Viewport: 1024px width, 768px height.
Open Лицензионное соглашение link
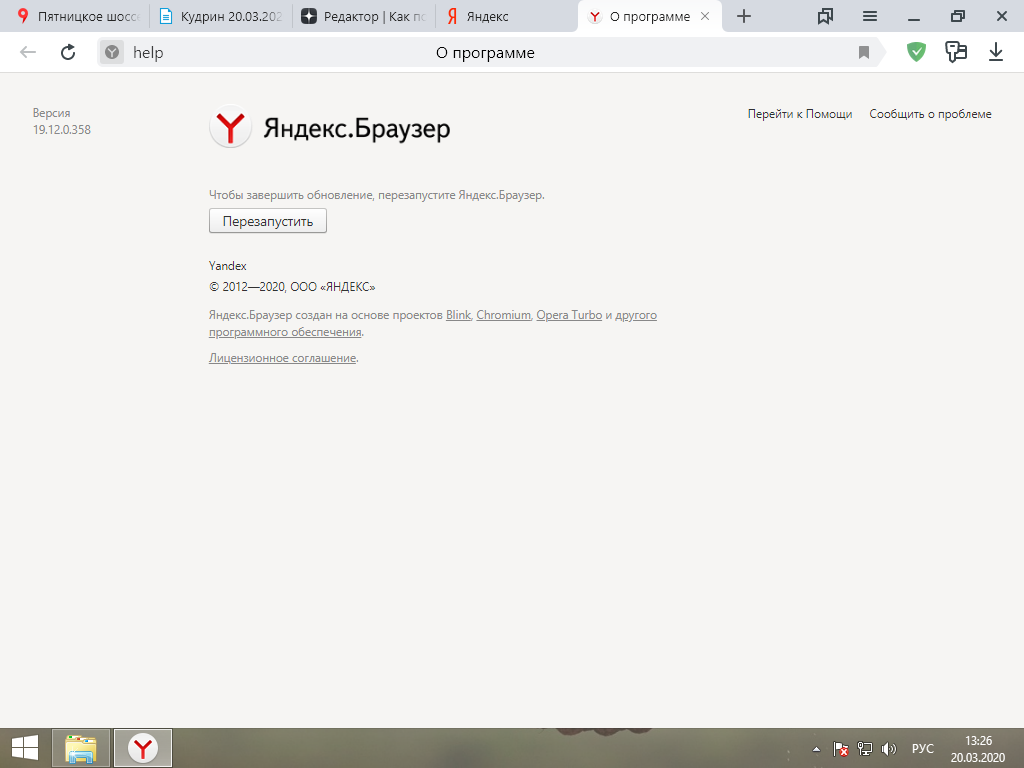(x=283, y=358)
